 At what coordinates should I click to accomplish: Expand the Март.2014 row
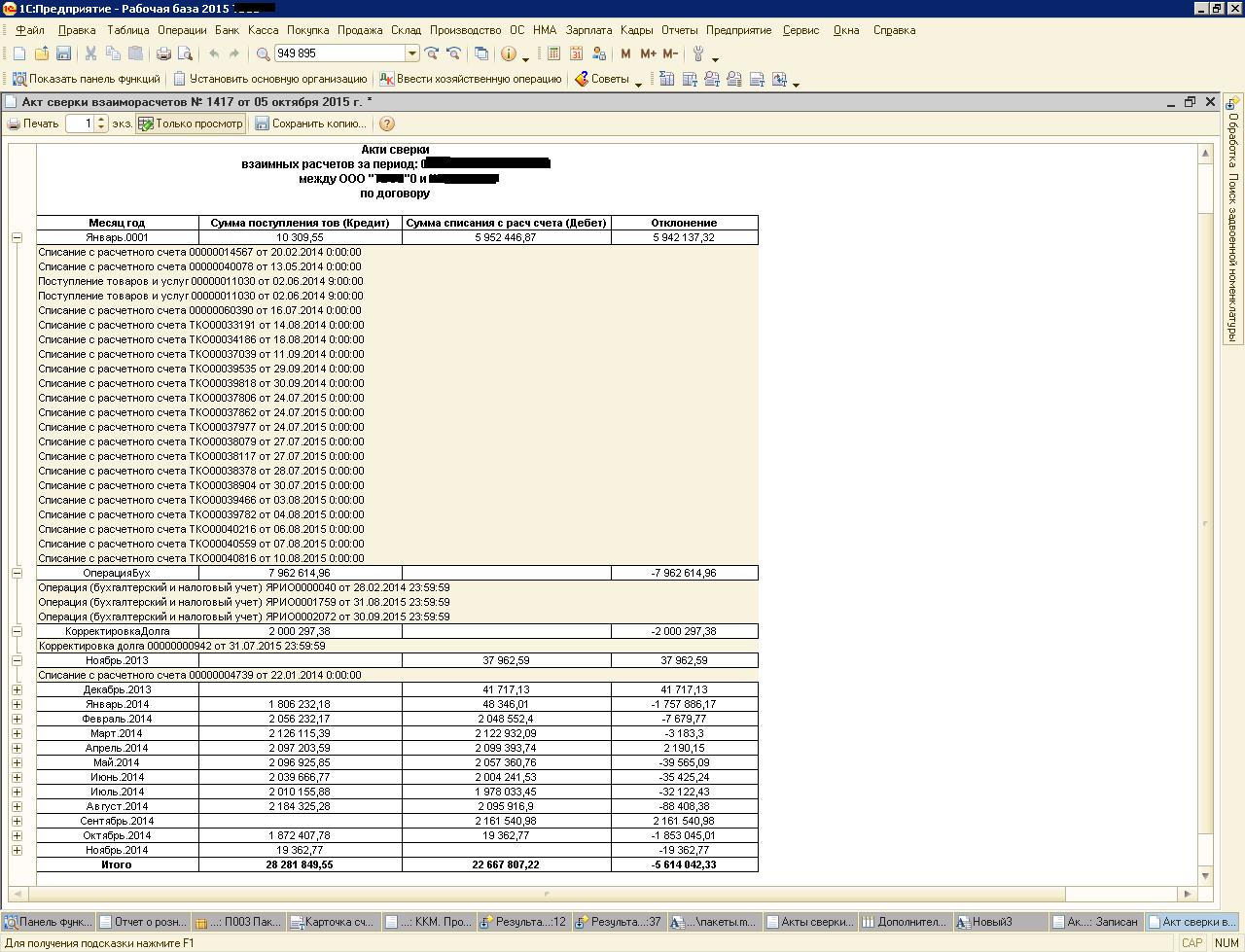tap(17, 733)
